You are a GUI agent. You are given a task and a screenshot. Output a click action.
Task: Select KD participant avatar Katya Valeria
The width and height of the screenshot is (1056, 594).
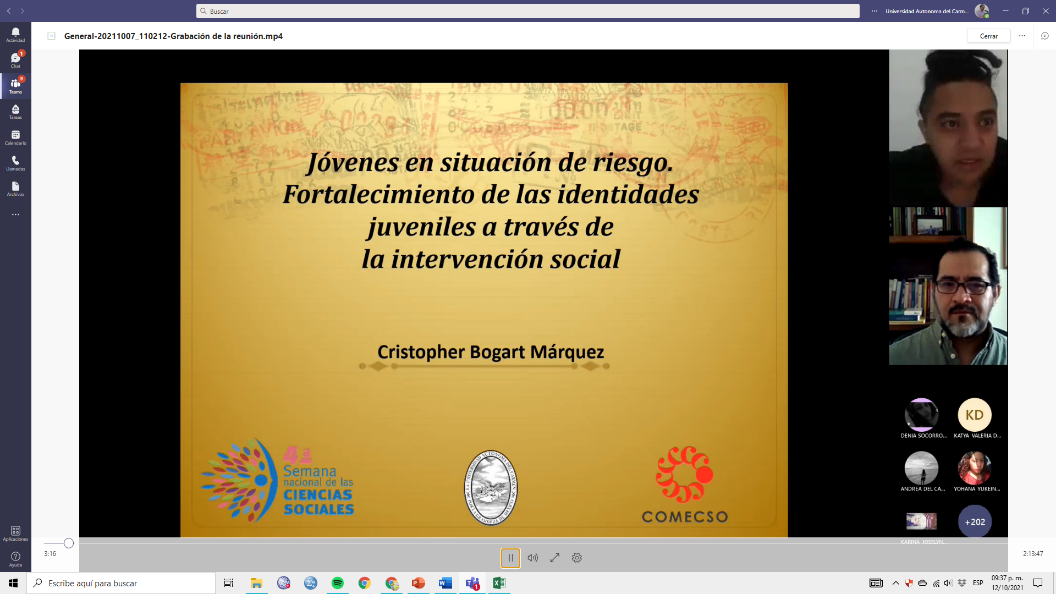tap(975, 415)
